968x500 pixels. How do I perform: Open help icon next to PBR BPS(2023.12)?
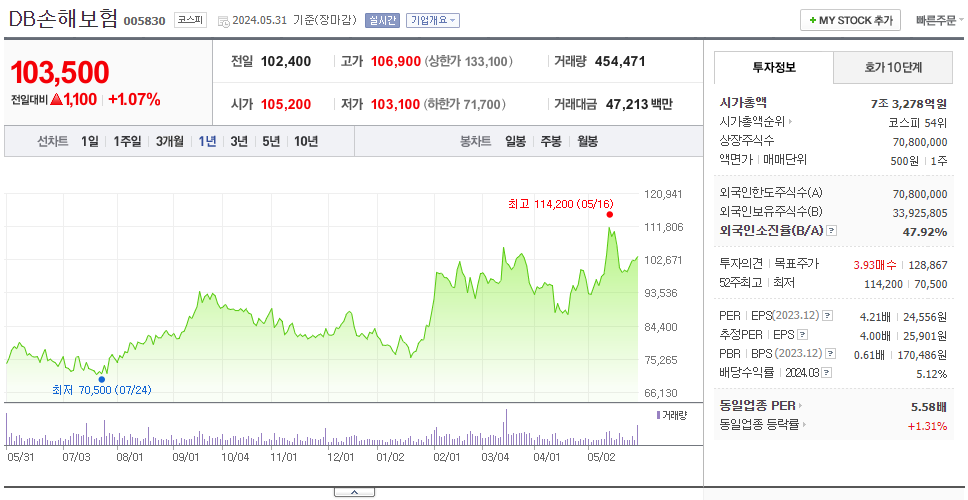tap(831, 354)
